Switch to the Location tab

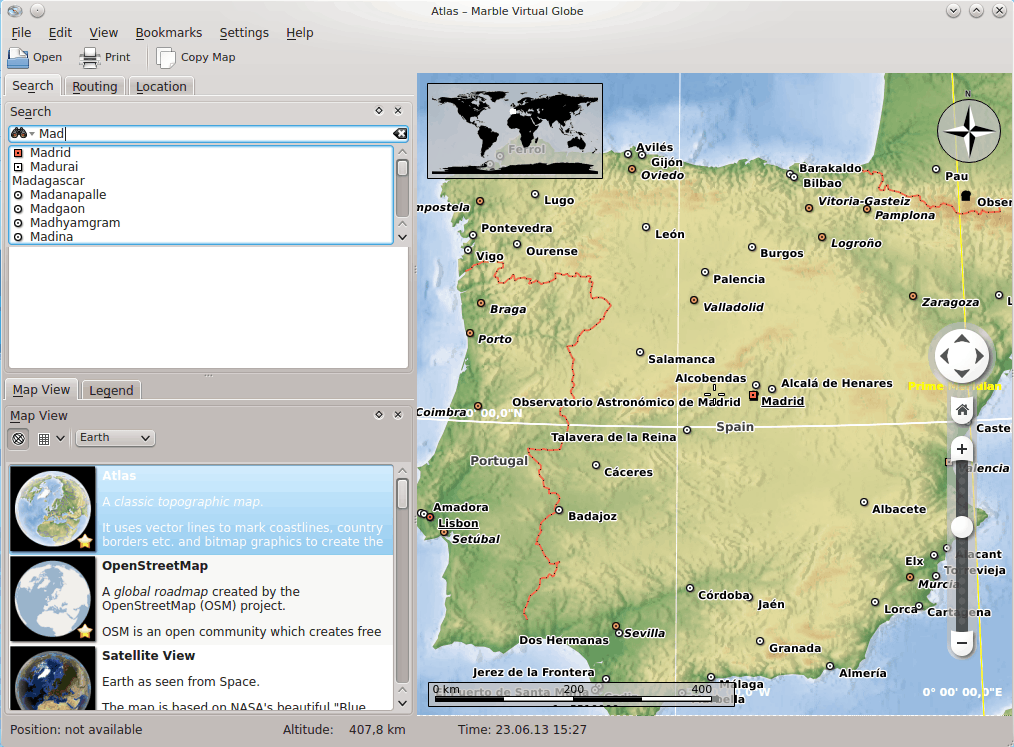coord(161,87)
